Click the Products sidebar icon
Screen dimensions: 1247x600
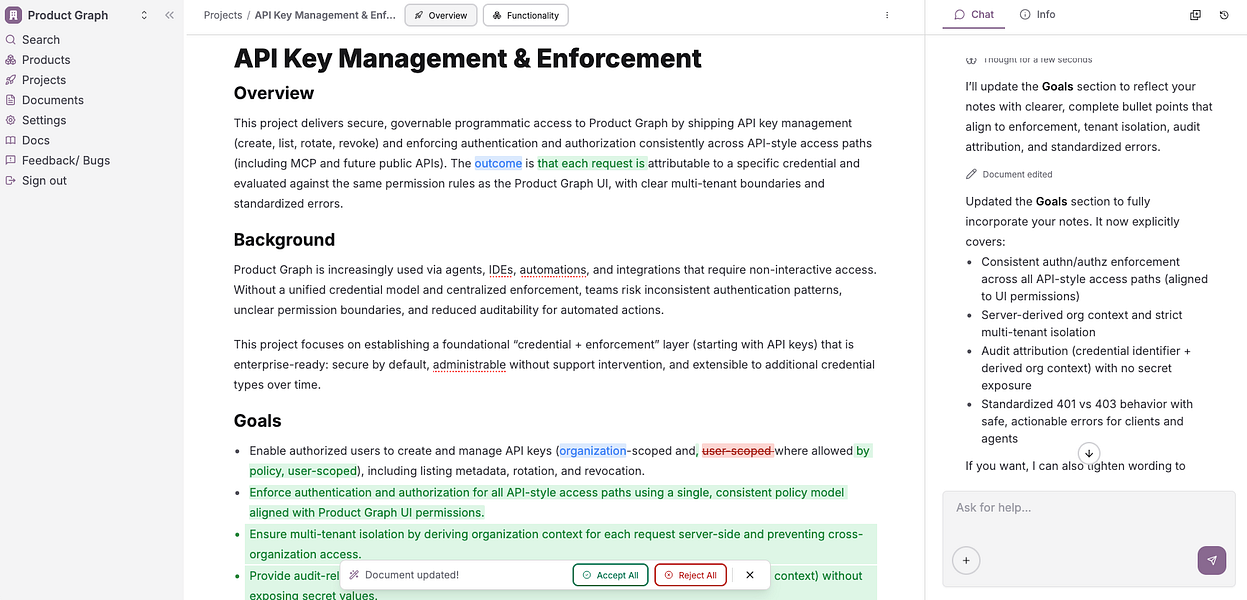(11, 60)
